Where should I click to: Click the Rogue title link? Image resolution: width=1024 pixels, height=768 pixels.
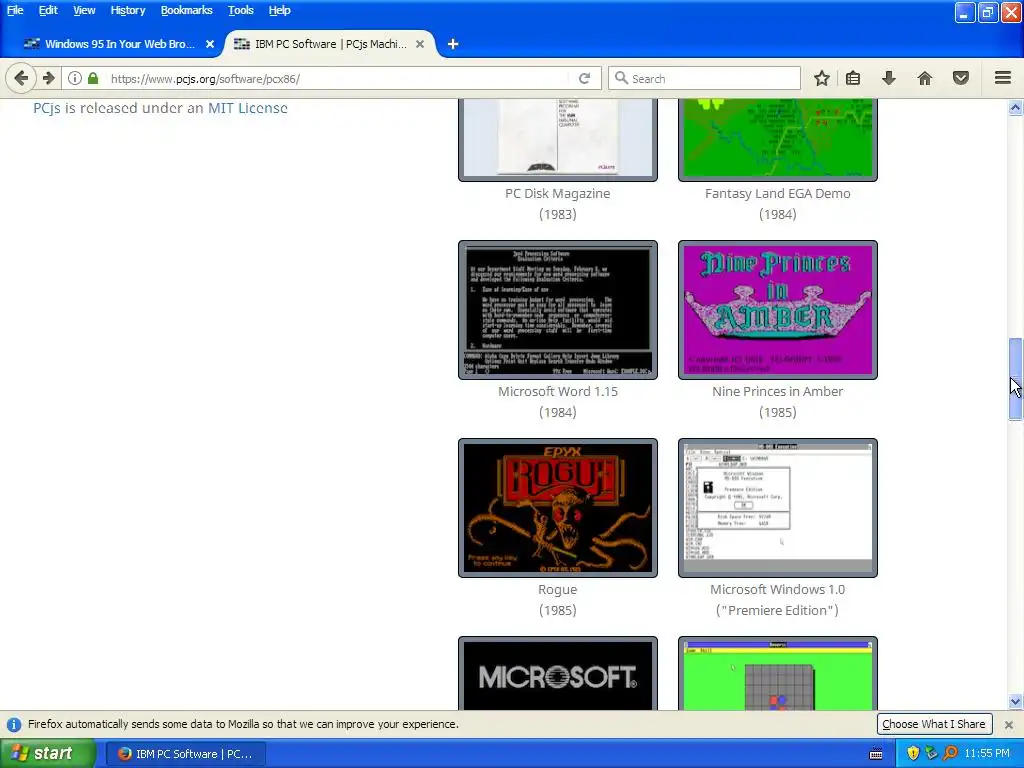[x=558, y=589]
